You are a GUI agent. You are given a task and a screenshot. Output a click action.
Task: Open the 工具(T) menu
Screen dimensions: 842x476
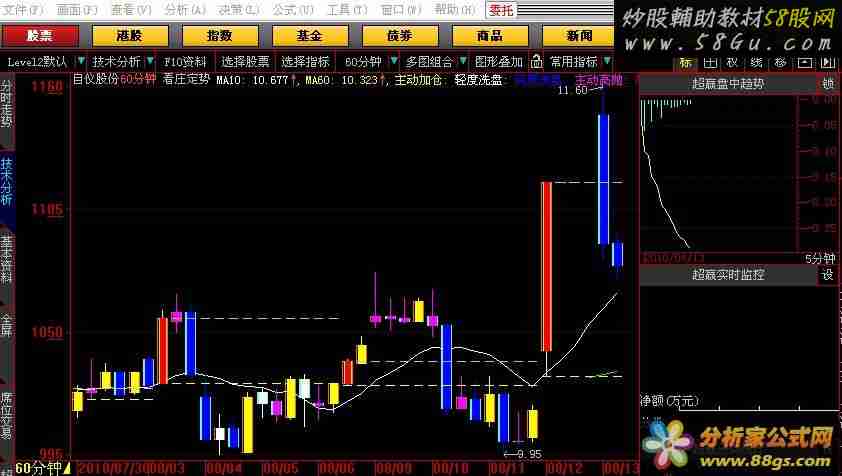tap(347, 9)
